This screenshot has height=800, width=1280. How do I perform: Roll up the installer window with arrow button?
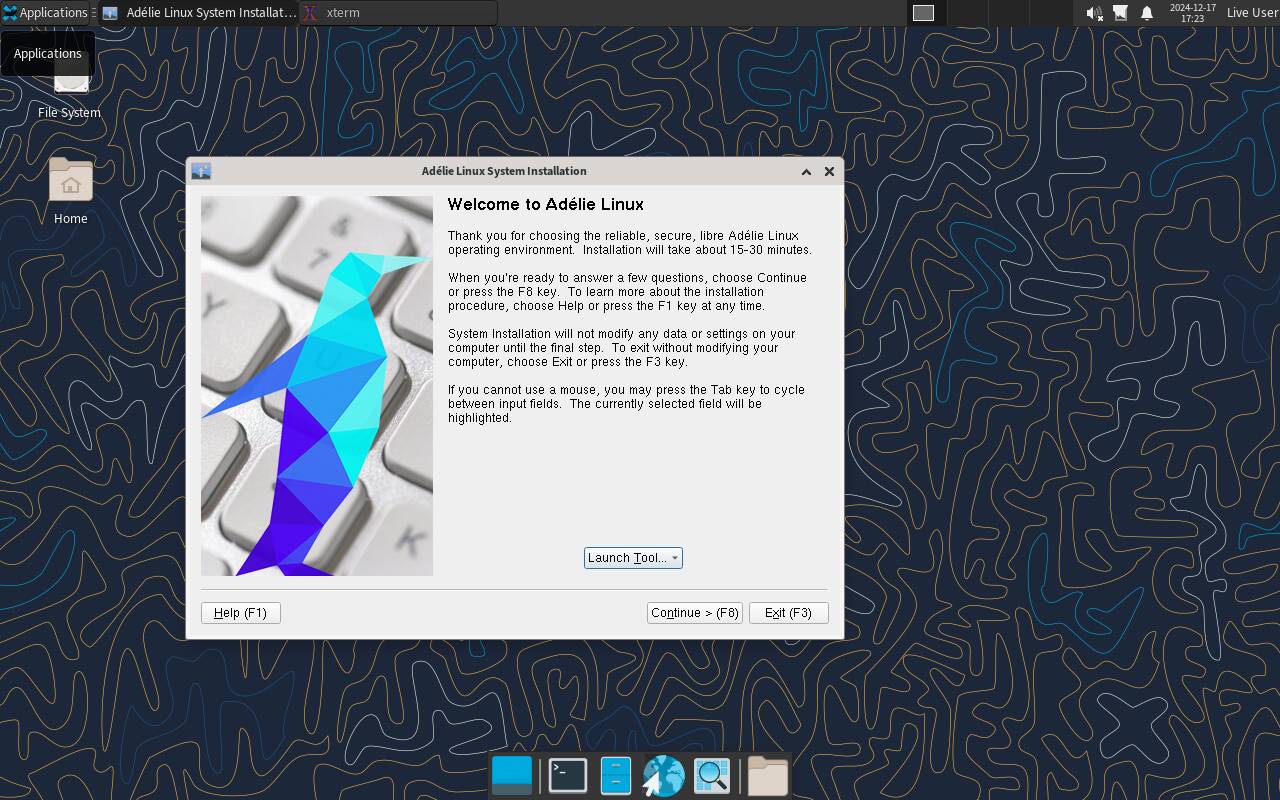[x=806, y=171]
